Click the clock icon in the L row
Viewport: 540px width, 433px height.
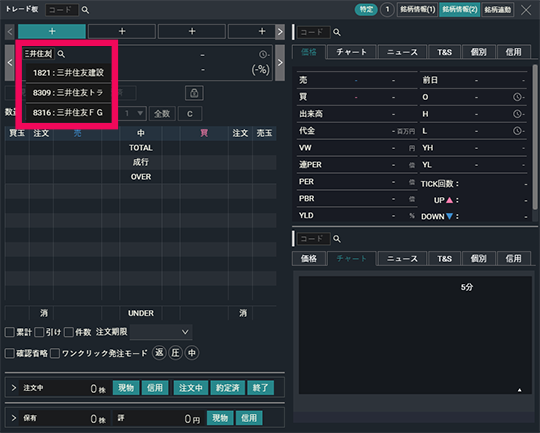[517, 131]
